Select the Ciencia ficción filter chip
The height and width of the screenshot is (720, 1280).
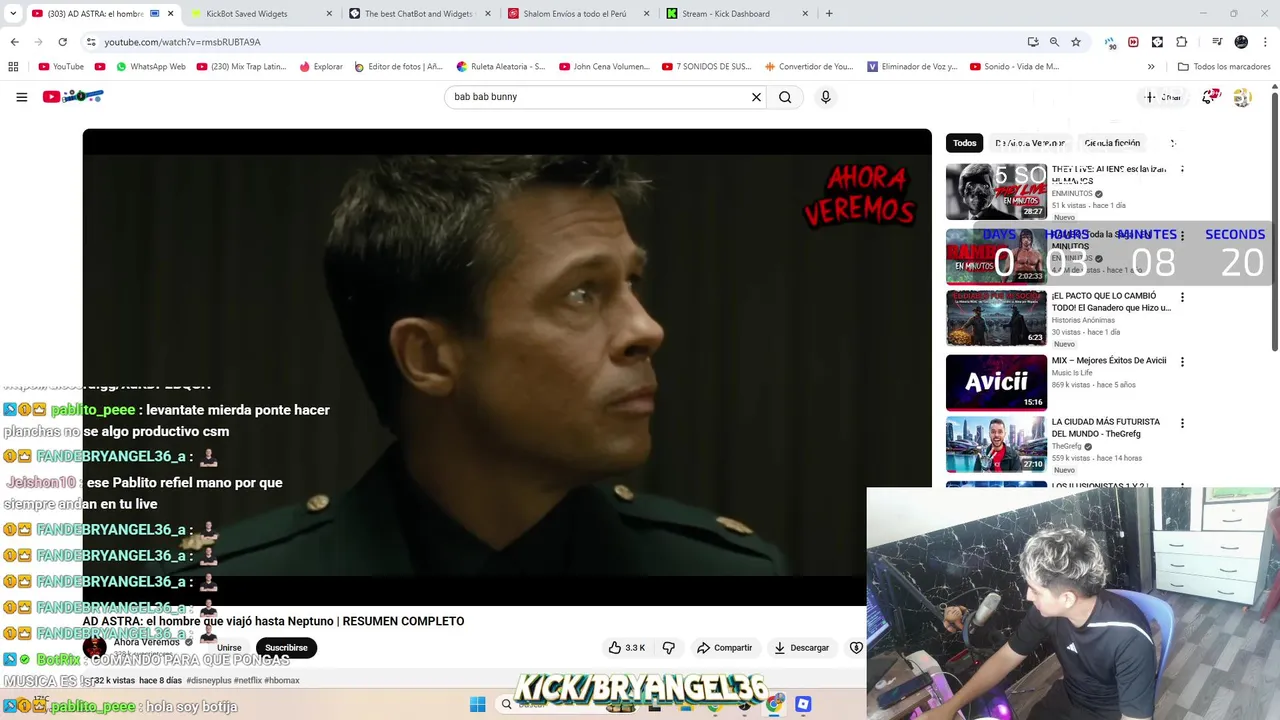click(x=1112, y=143)
